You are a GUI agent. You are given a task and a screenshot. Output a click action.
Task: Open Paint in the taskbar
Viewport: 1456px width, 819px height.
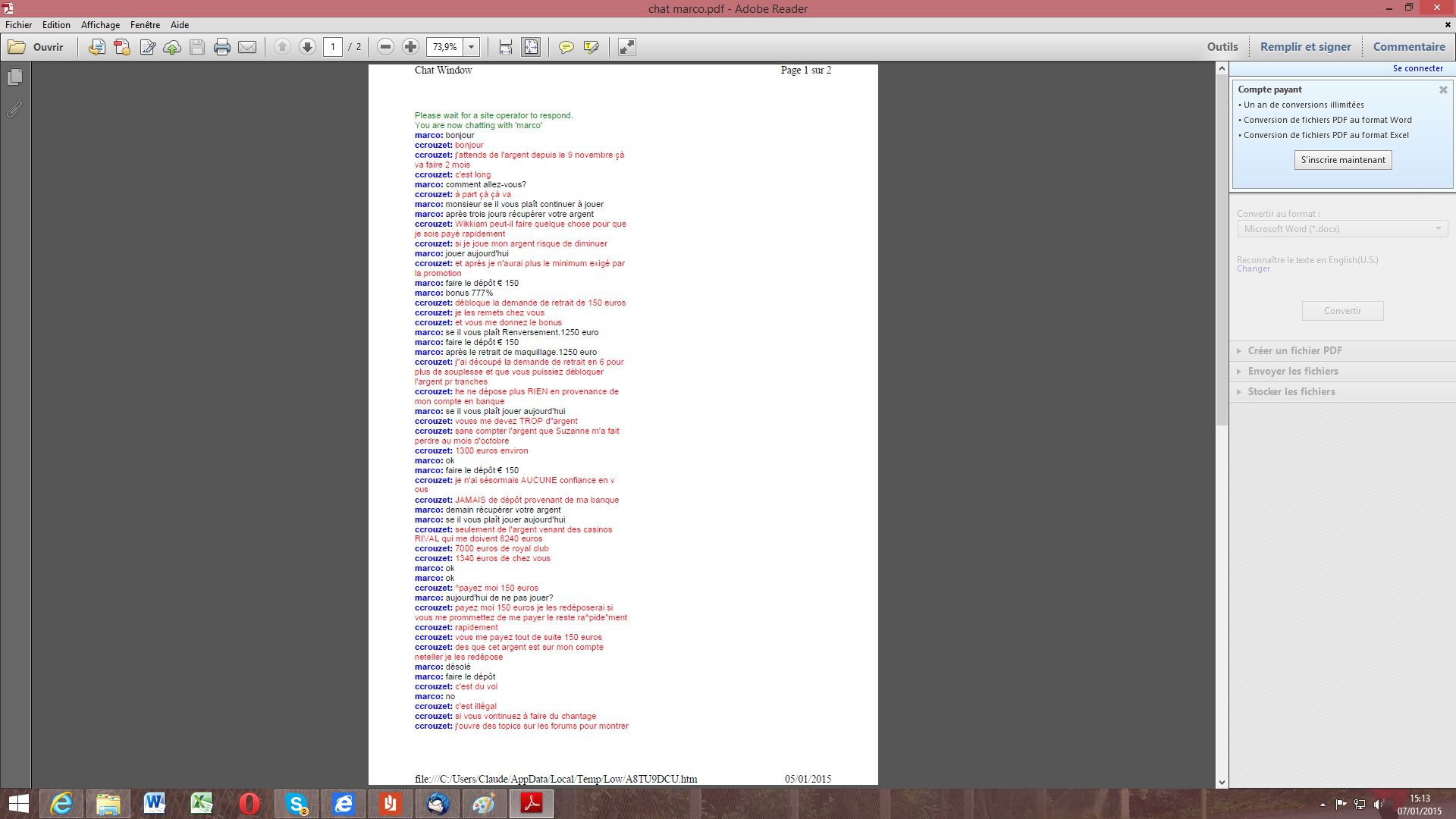(x=484, y=804)
